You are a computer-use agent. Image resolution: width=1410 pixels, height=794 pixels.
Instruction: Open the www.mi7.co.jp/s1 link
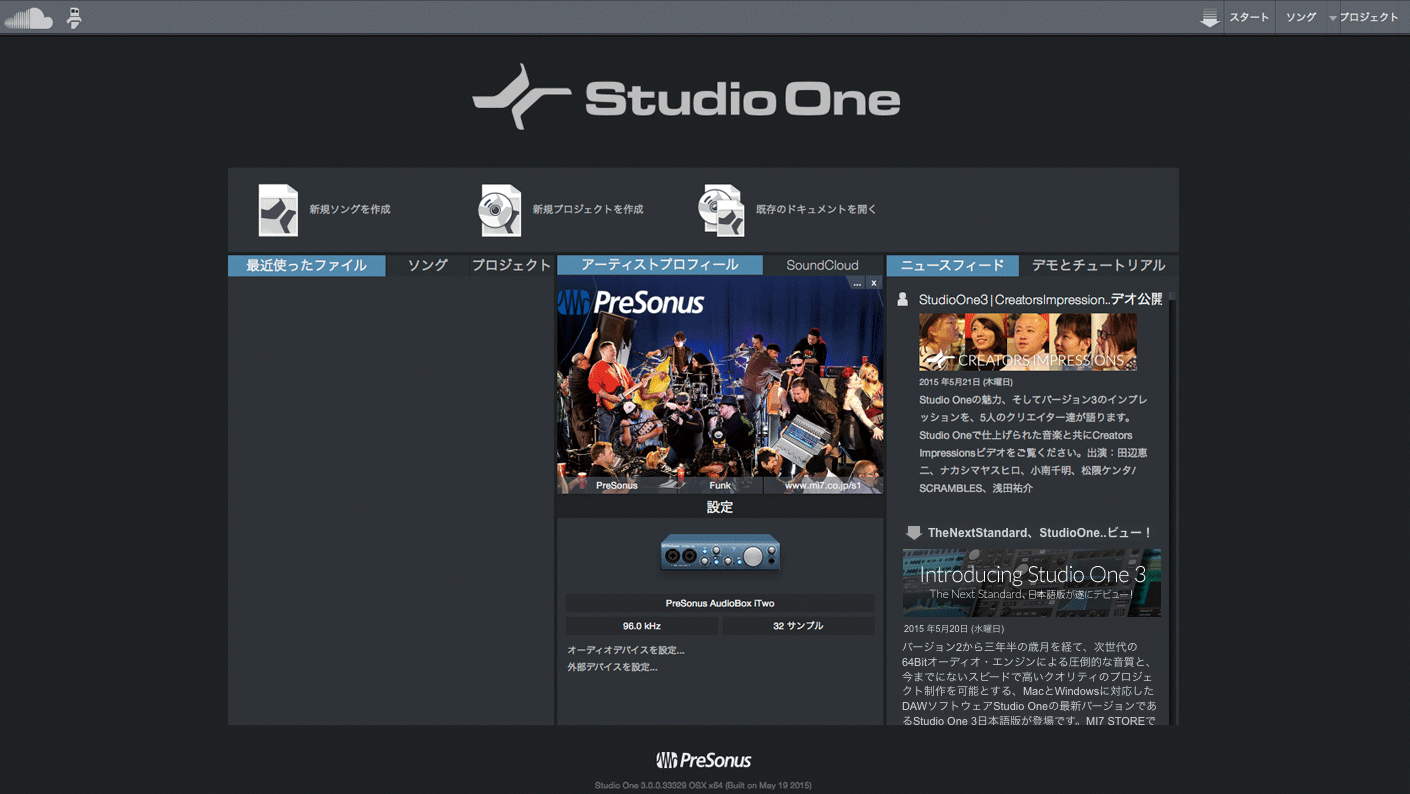pos(823,485)
